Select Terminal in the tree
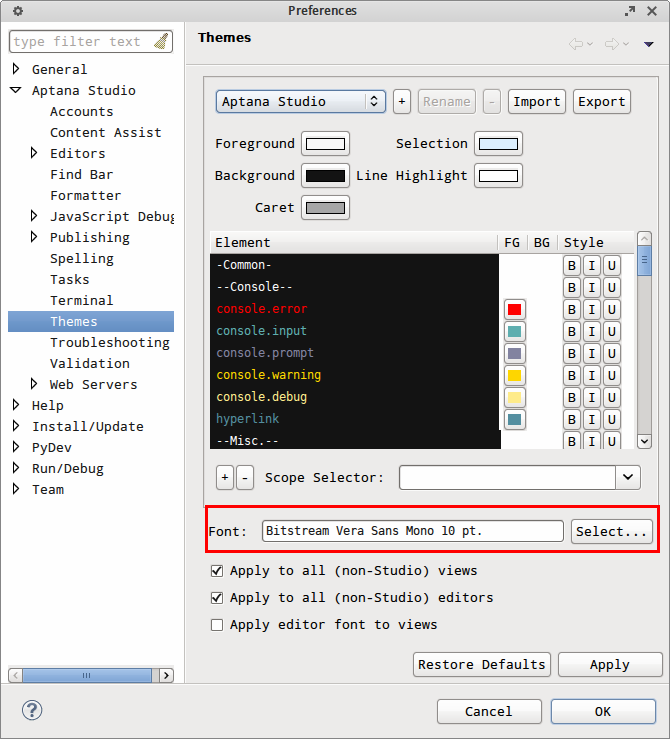The width and height of the screenshot is (670, 739). [x=82, y=301]
